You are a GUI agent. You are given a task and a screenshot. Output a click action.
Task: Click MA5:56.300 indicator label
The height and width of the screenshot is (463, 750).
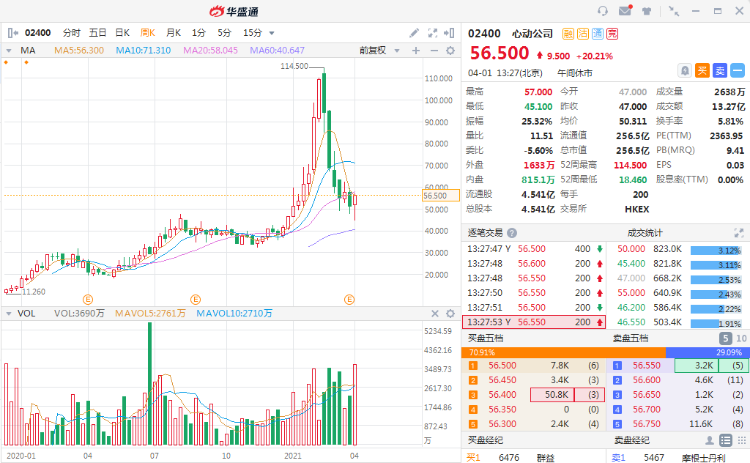pos(79,50)
